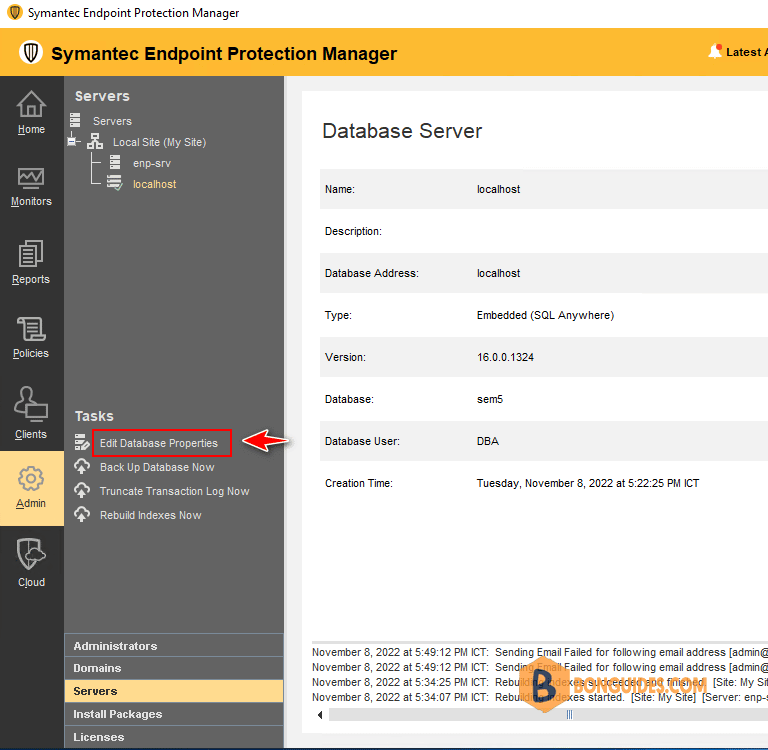Click the Cloud label in sidebar

(31, 582)
